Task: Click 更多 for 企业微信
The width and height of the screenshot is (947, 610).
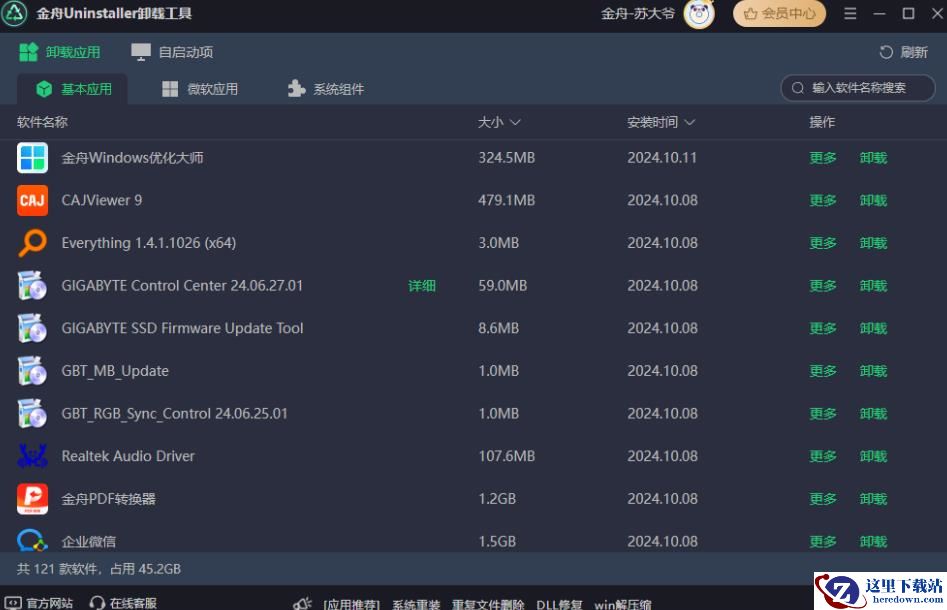Action: coord(823,542)
